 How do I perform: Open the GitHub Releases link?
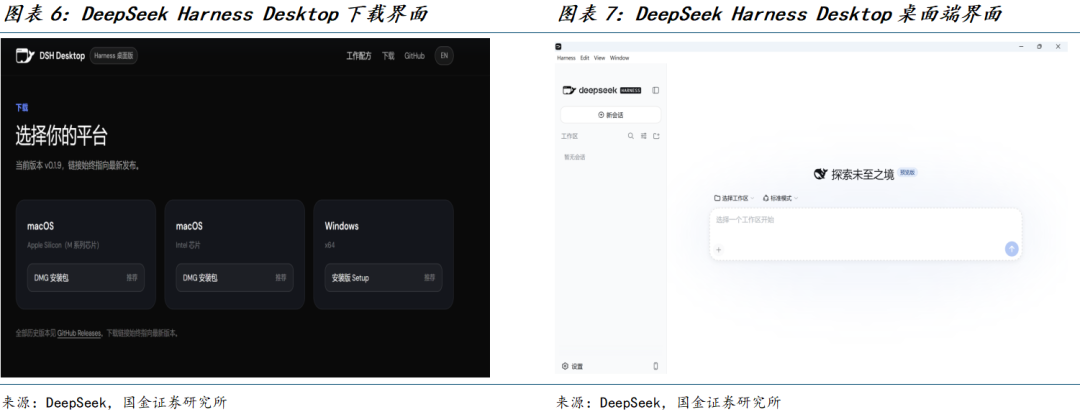click(x=79, y=333)
